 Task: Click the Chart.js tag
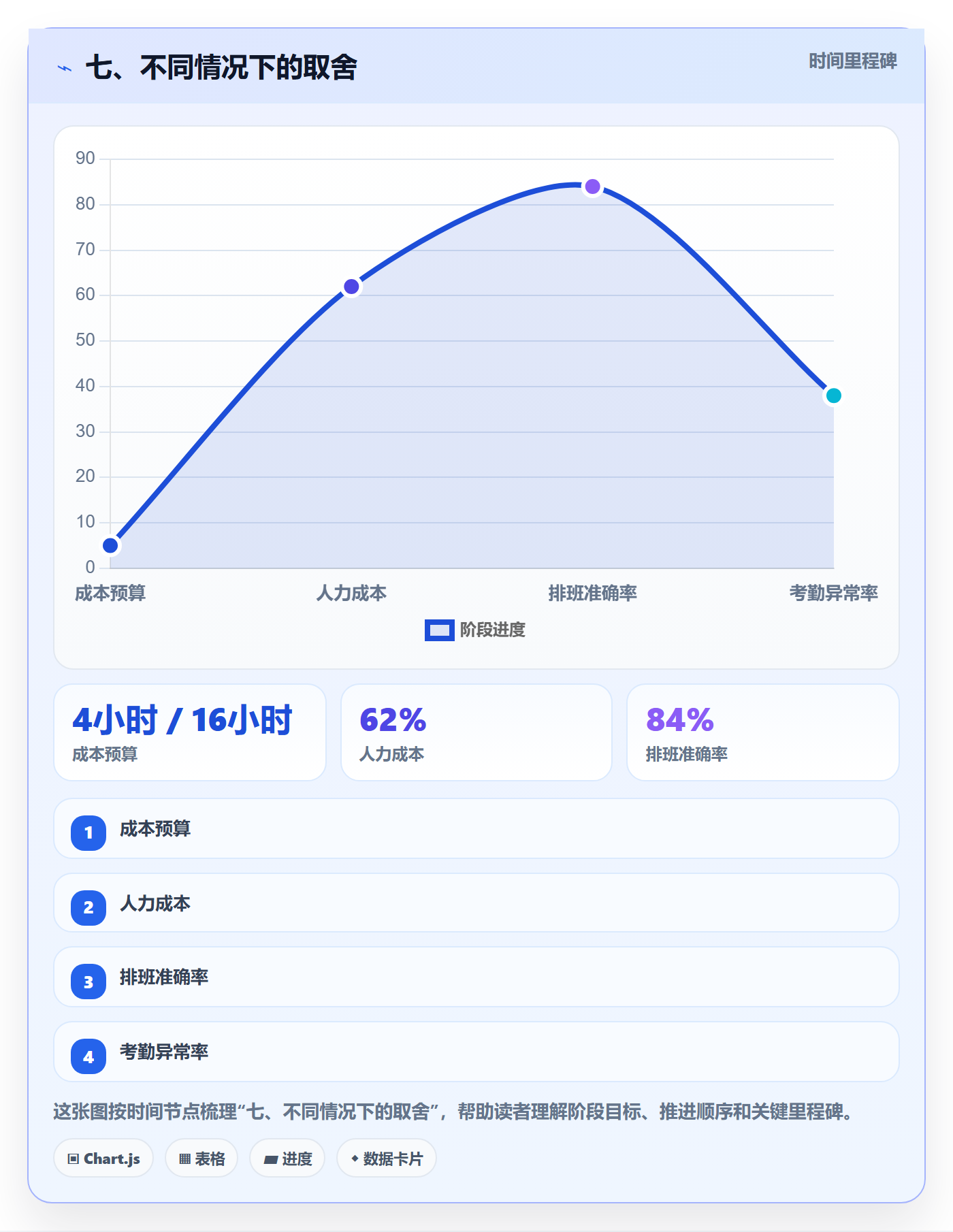tap(103, 1158)
